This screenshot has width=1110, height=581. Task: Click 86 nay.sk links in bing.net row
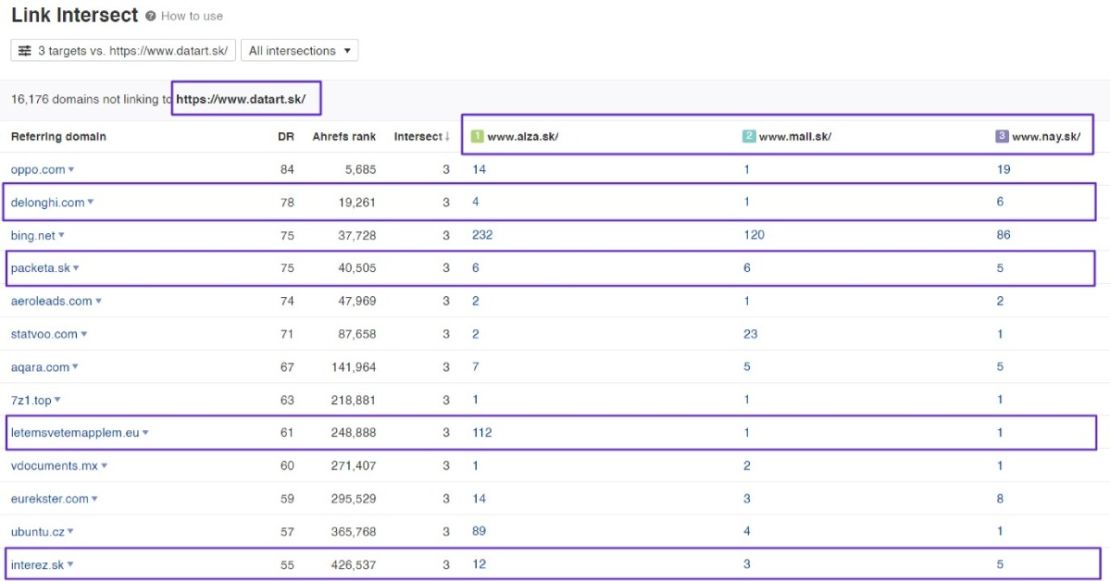tap(1003, 235)
